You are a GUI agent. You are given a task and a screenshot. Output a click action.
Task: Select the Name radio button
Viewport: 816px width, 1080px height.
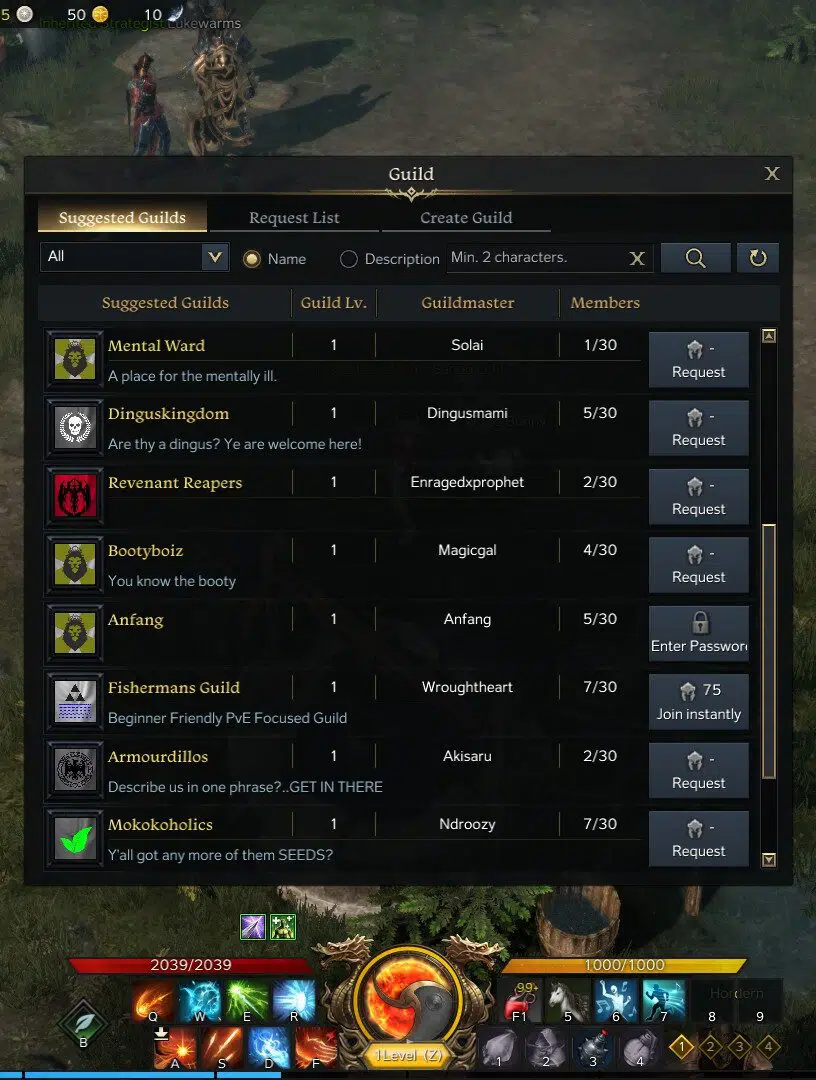click(252, 259)
